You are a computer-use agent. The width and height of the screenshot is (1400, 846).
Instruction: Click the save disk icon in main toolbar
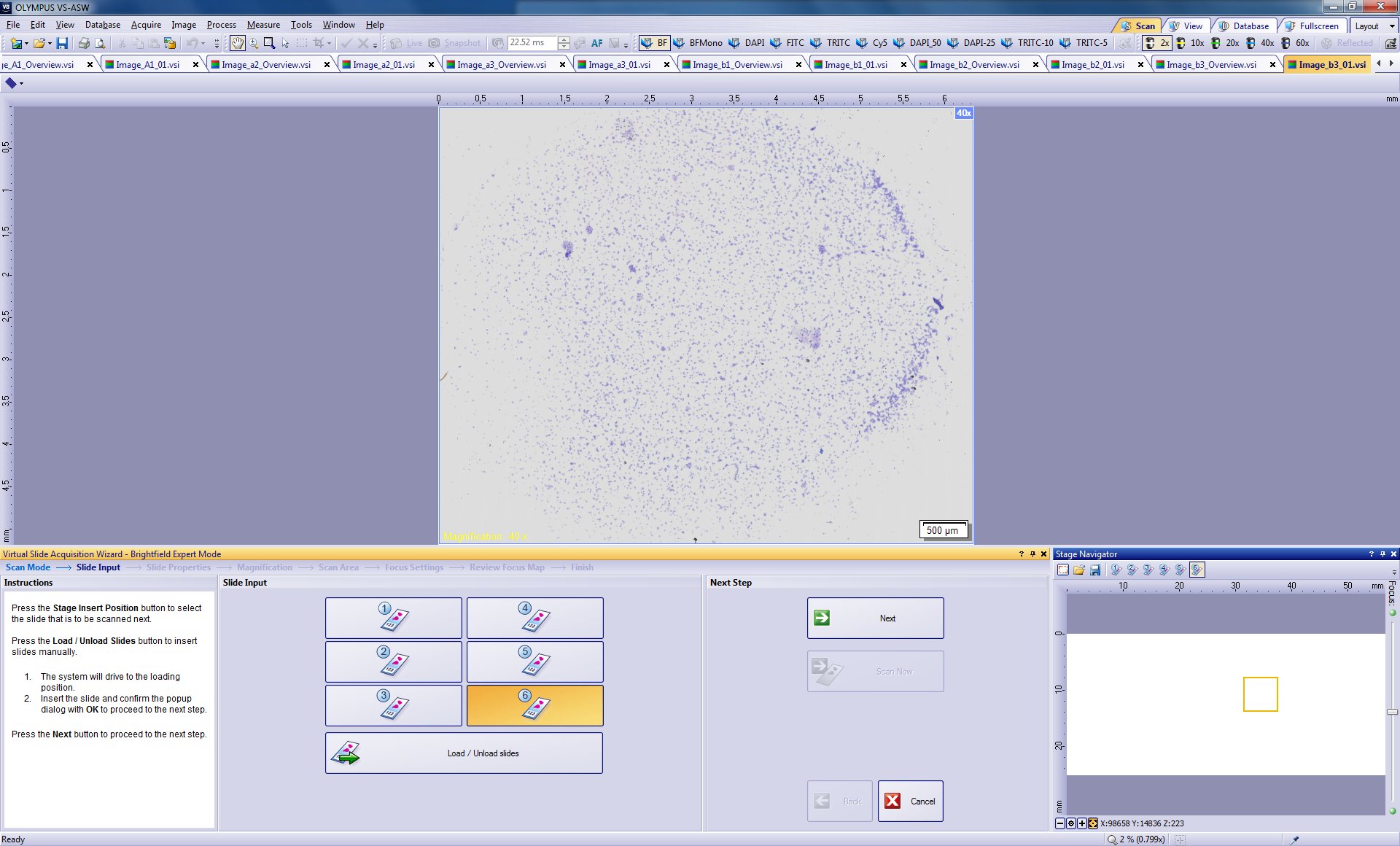(x=62, y=43)
